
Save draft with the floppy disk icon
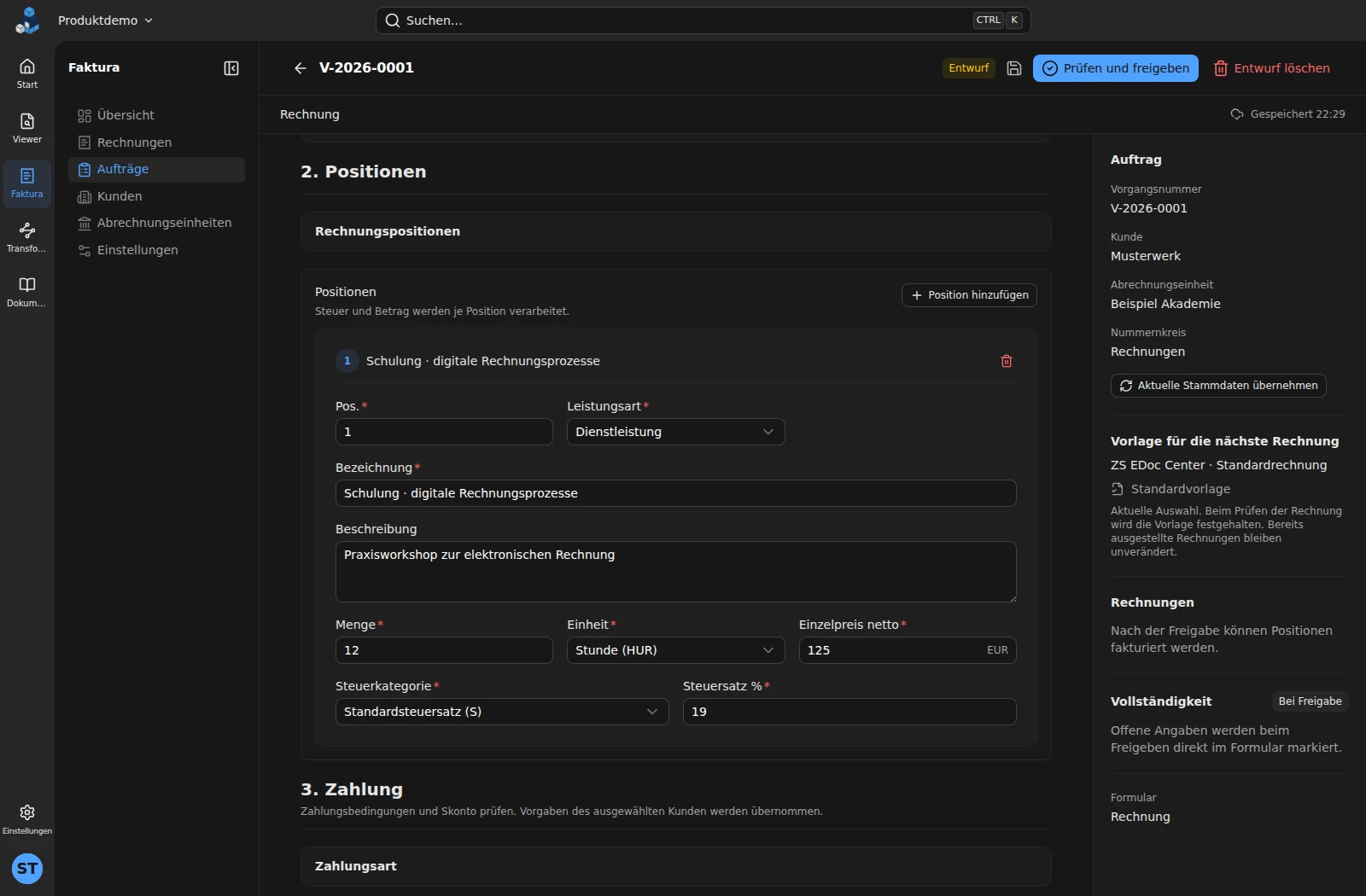1014,68
